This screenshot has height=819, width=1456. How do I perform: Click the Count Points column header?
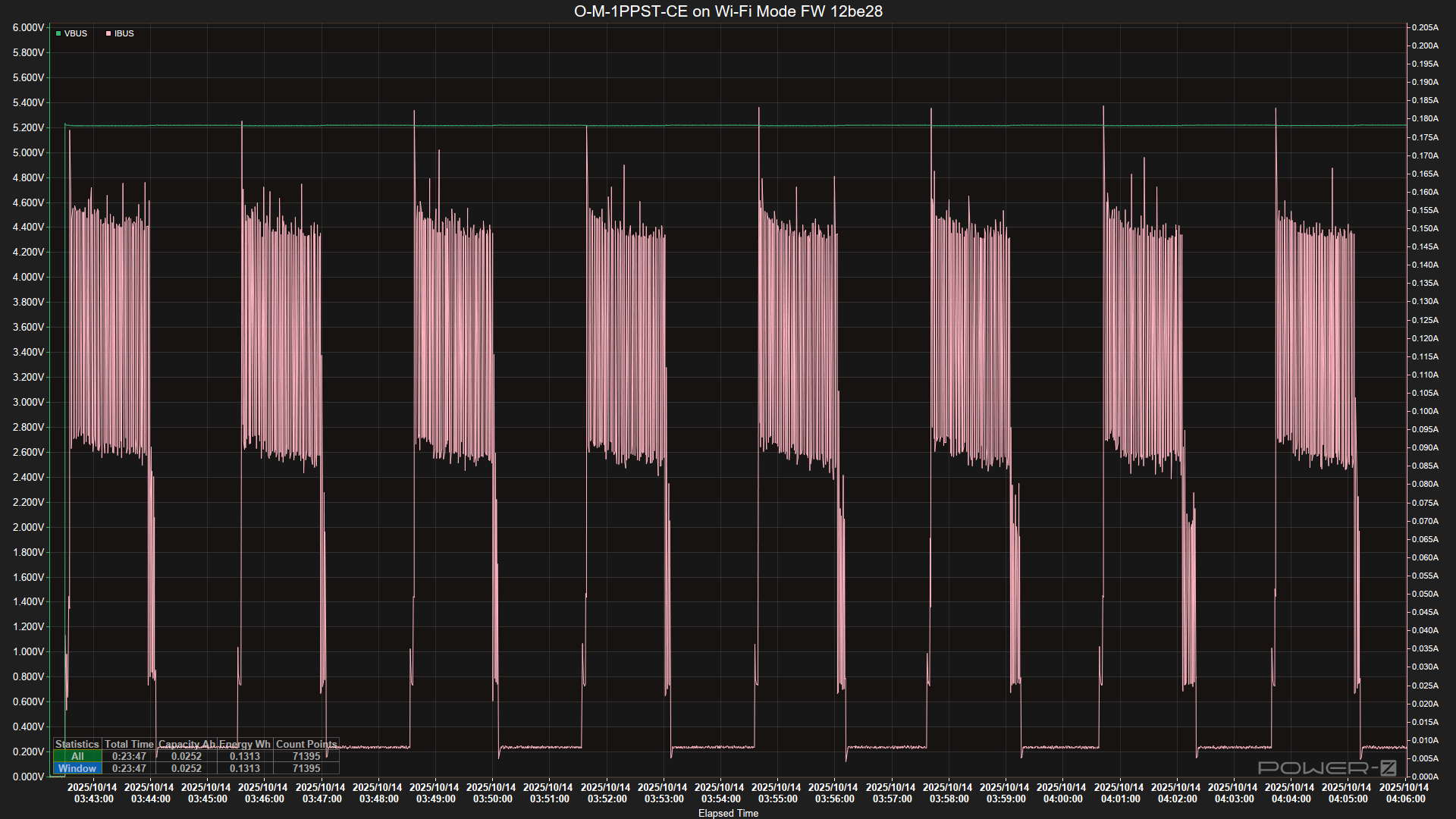point(306,744)
